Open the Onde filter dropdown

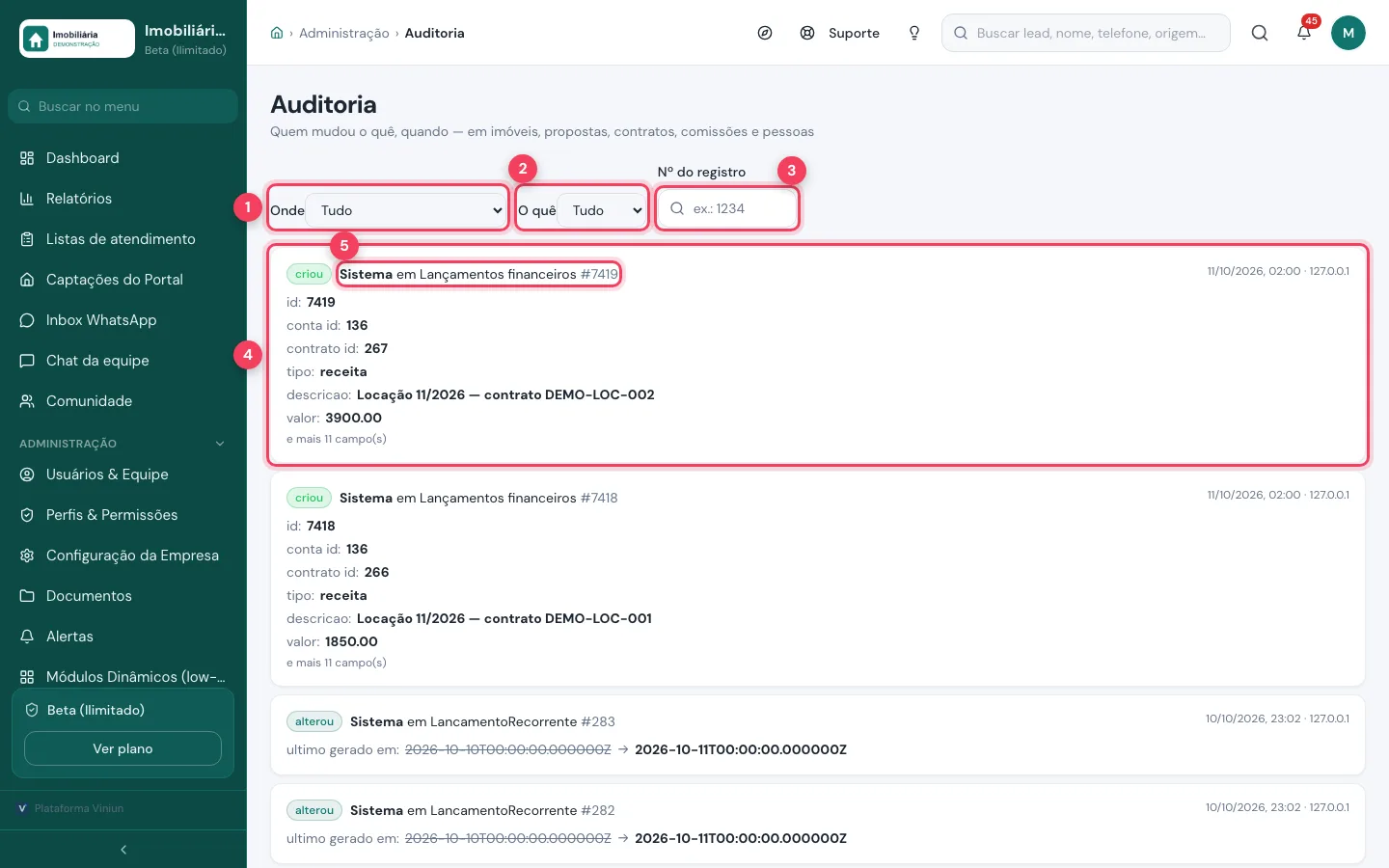point(406,210)
